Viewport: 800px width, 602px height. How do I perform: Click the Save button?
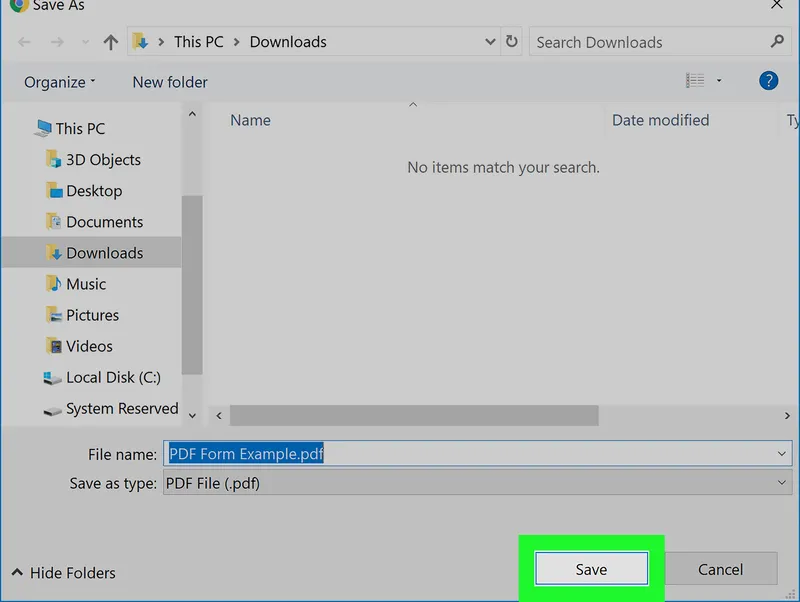point(590,568)
